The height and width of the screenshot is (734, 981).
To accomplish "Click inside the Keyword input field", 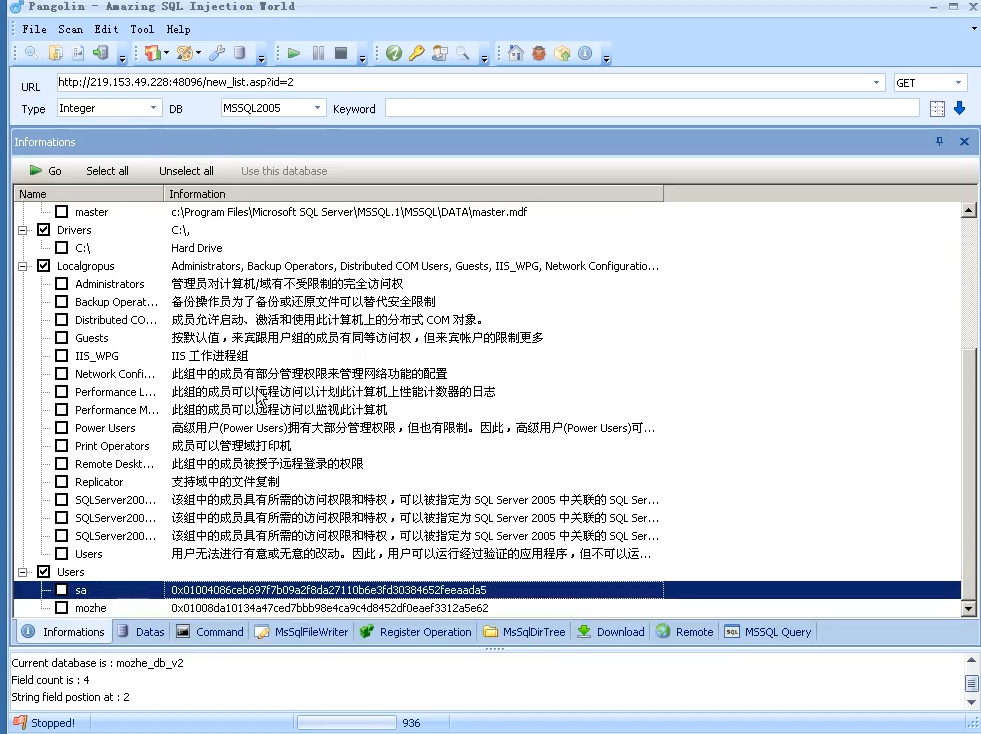I will coord(652,108).
